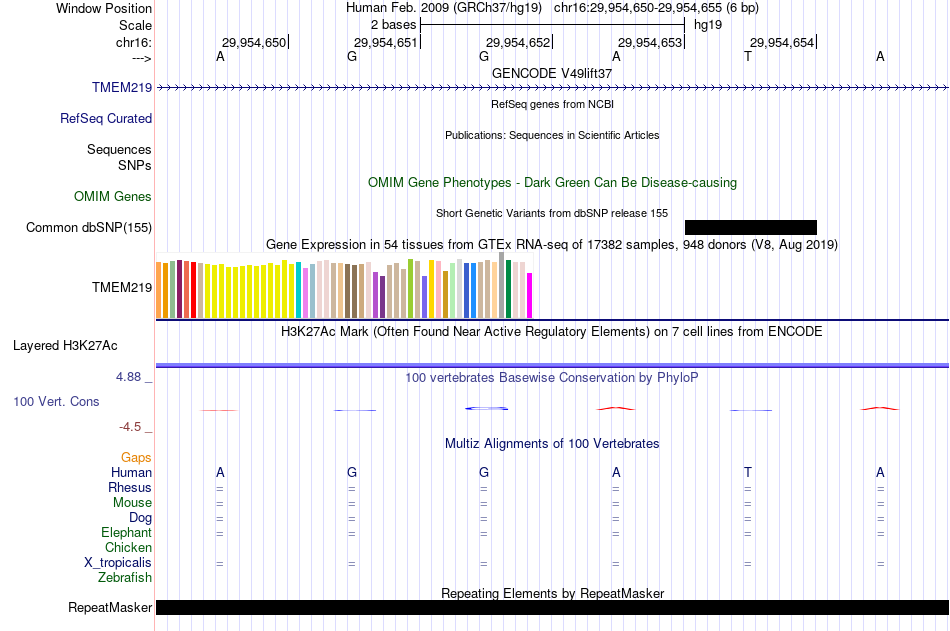Image resolution: width=950 pixels, height=631 pixels.
Task: Click the T base in the ruler sequence row
Action: tap(748, 56)
